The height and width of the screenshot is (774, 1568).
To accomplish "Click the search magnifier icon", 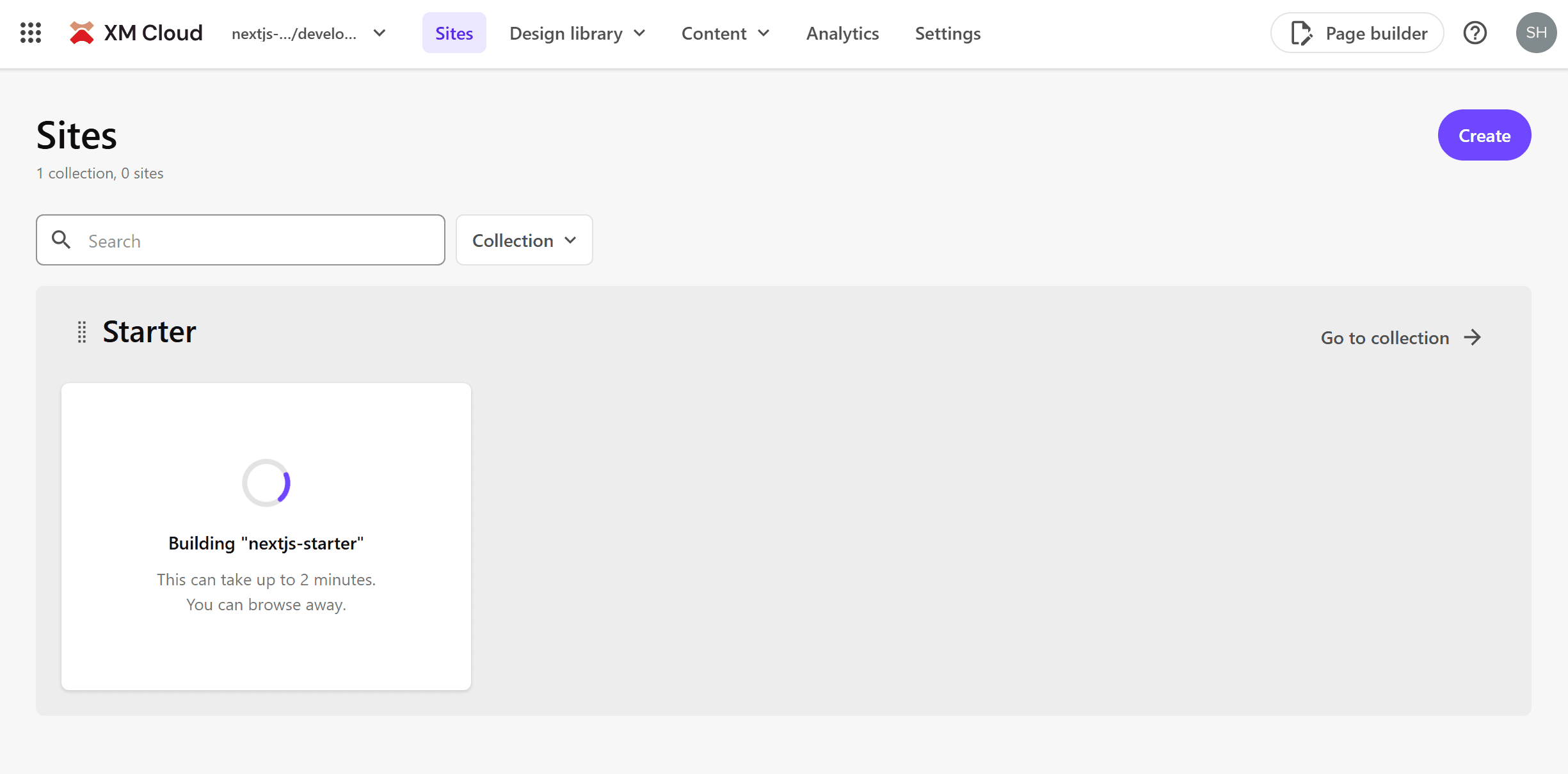I will [x=61, y=240].
